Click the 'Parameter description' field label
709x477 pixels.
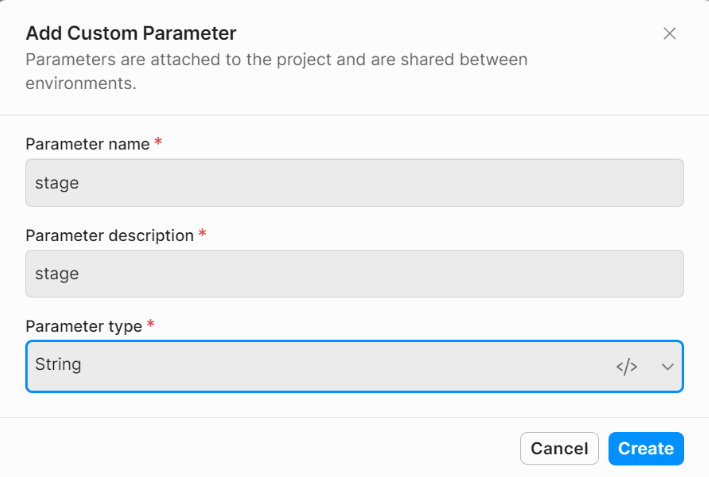coord(109,236)
